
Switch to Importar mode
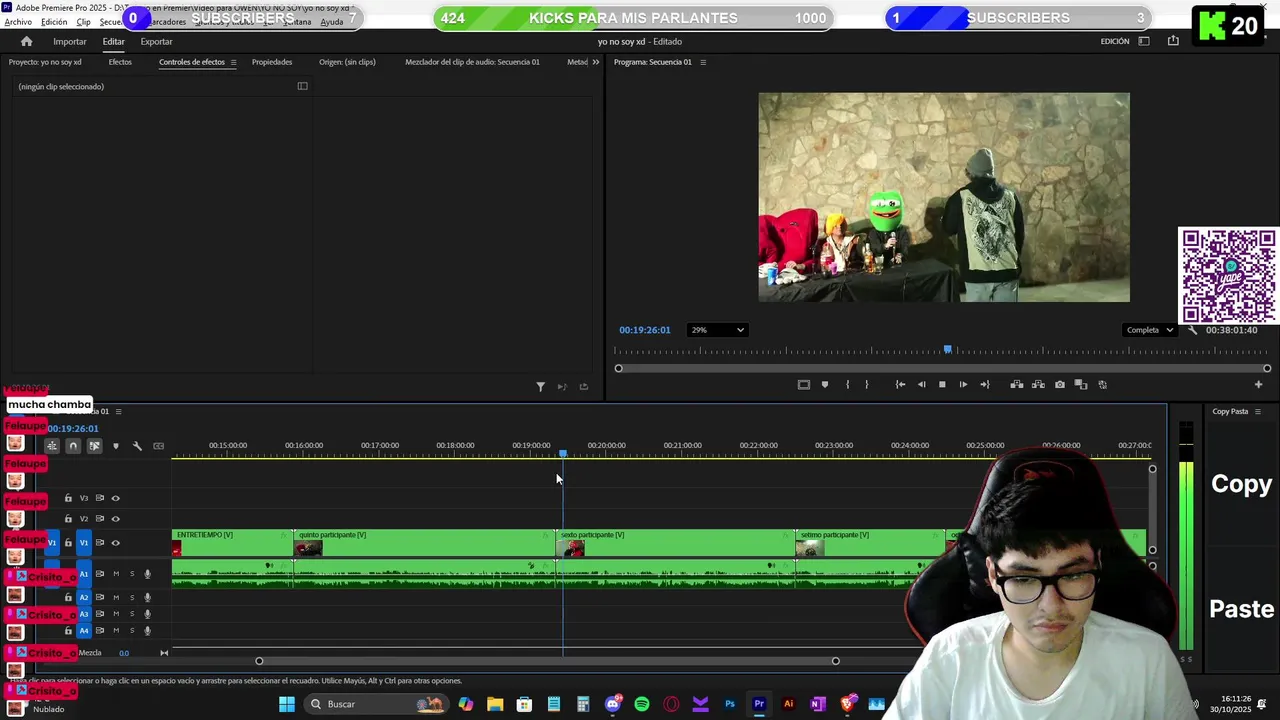click(70, 41)
